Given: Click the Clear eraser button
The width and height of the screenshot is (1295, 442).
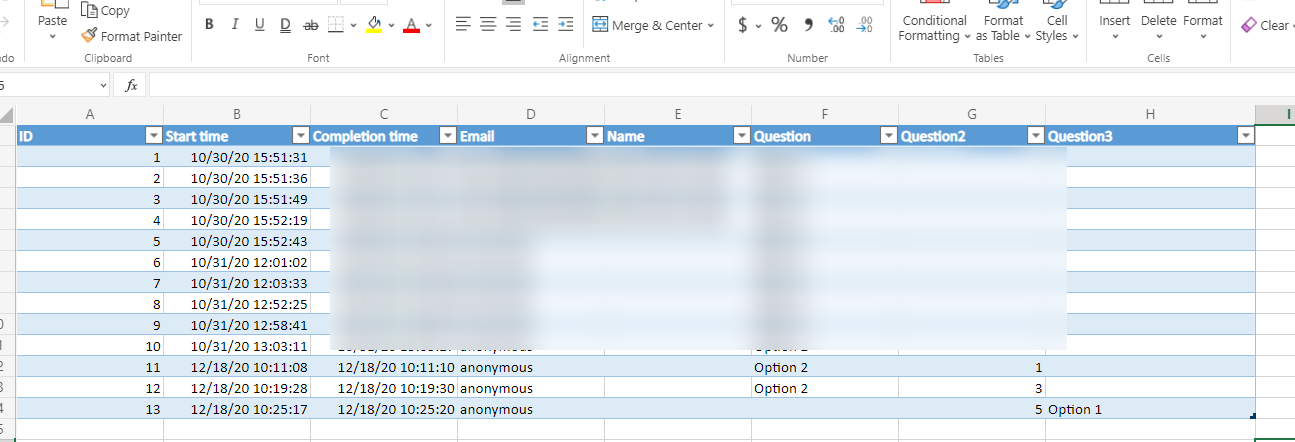Looking at the screenshot, I should [x=1264, y=25].
